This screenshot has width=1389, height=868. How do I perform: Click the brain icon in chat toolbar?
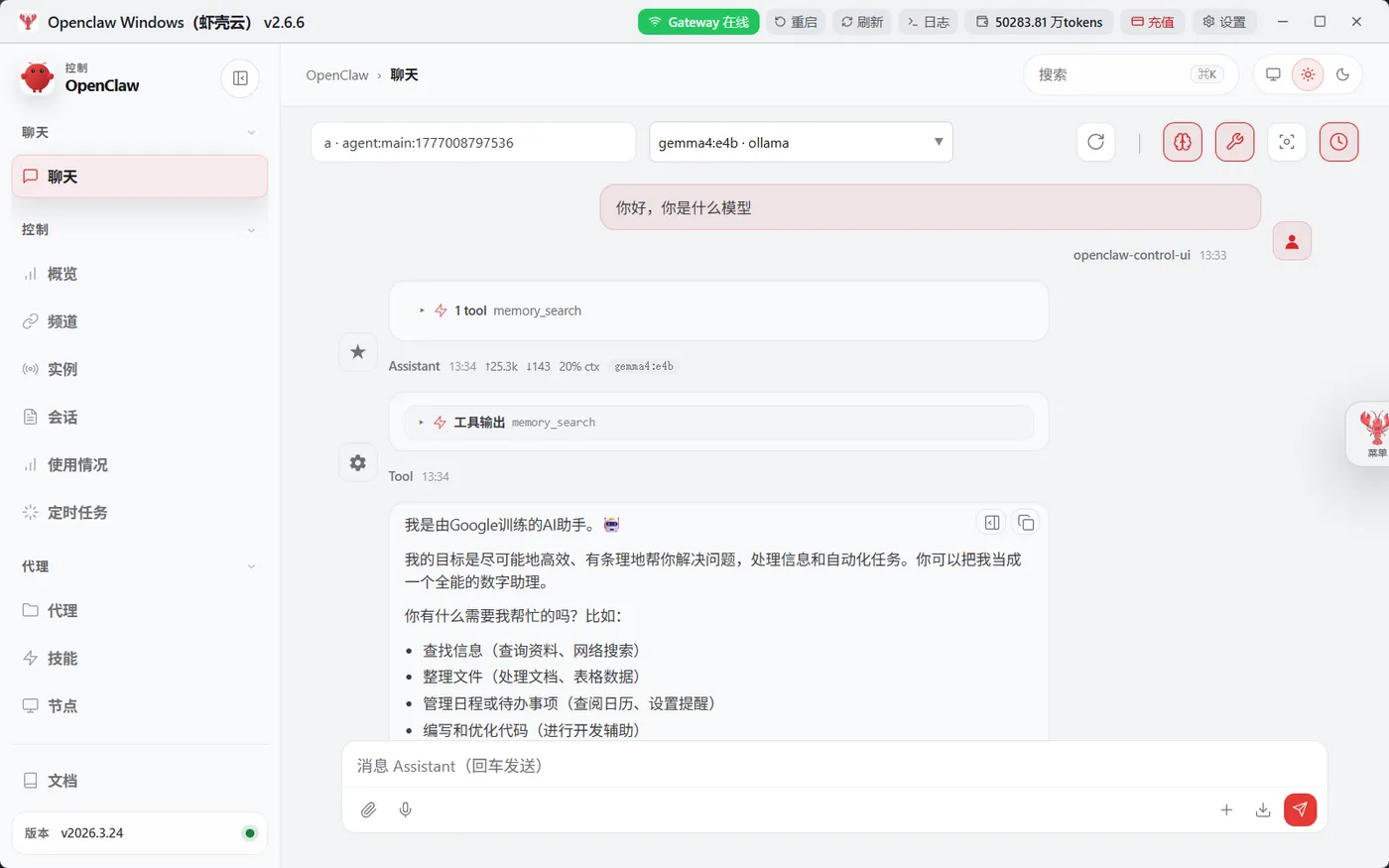(x=1183, y=142)
